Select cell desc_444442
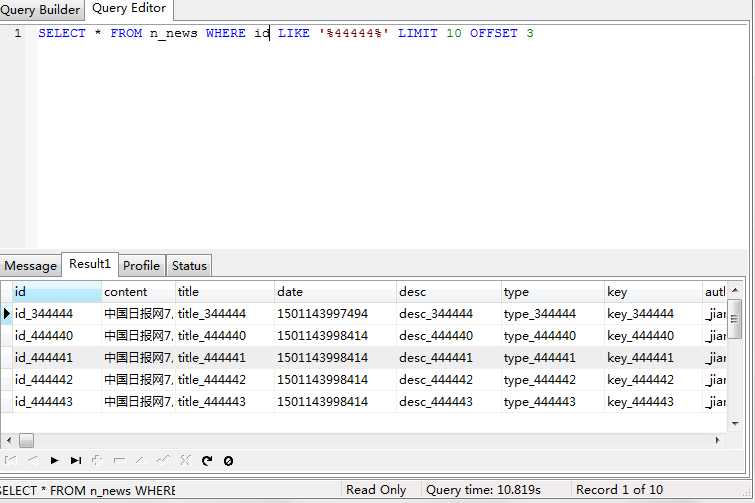The height and width of the screenshot is (503, 755). [449, 380]
